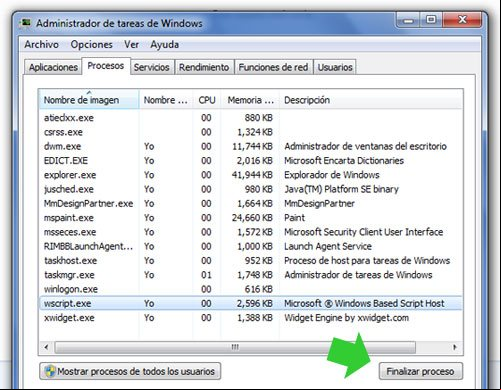The width and height of the screenshot is (501, 390).
Task: Click the 24,660 KB memory value
Action: (252, 218)
